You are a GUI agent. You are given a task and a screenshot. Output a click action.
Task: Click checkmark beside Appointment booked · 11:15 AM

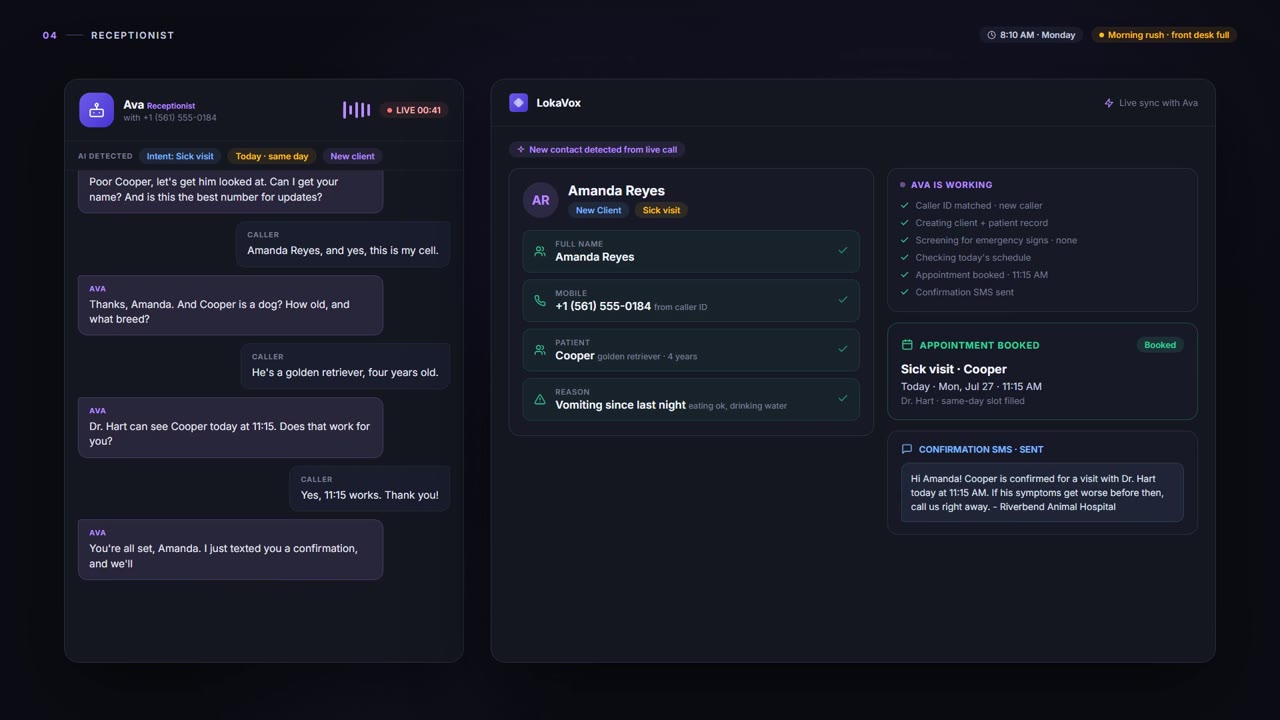coord(905,275)
